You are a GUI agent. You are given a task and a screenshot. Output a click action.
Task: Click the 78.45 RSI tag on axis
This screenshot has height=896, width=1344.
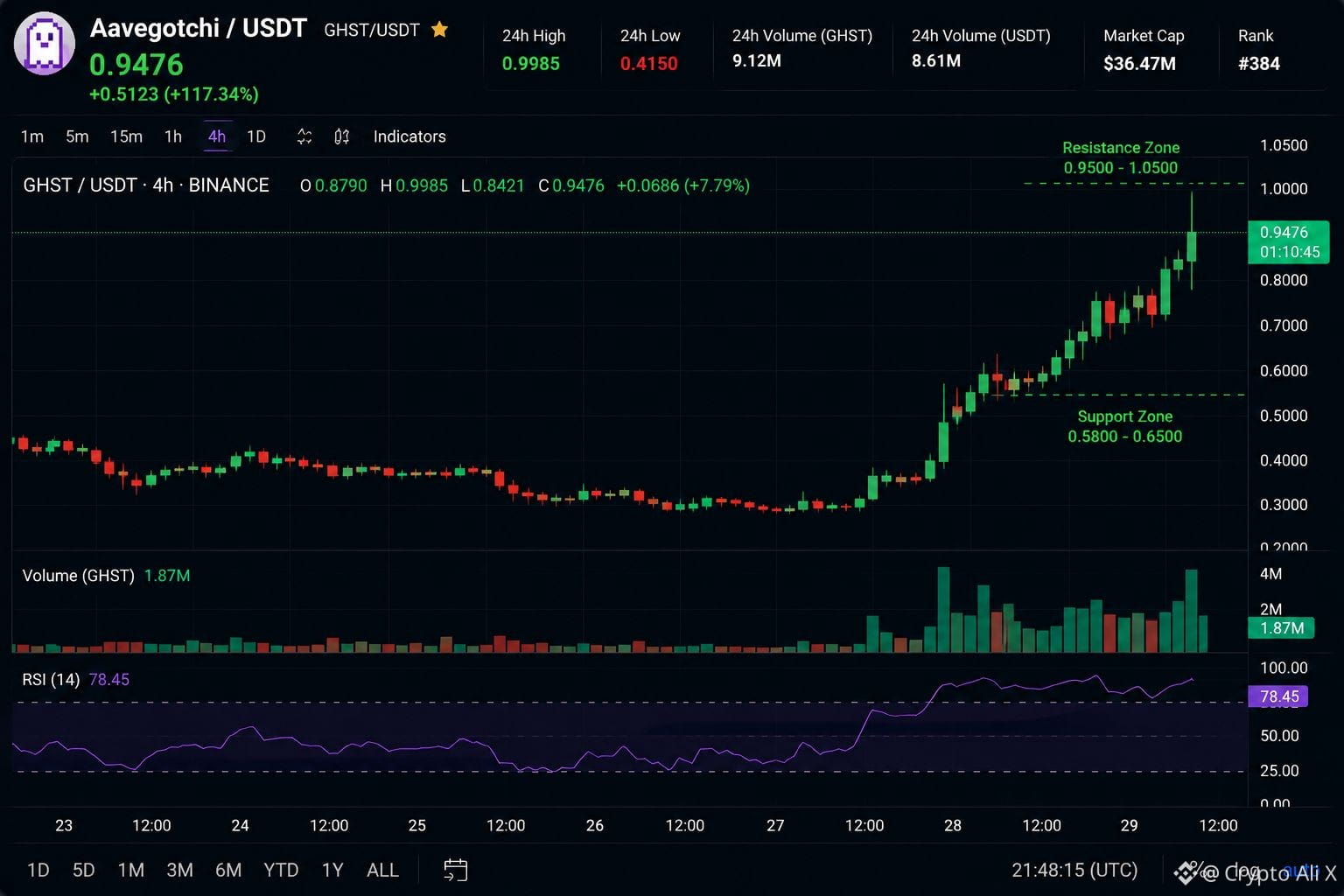click(1278, 696)
